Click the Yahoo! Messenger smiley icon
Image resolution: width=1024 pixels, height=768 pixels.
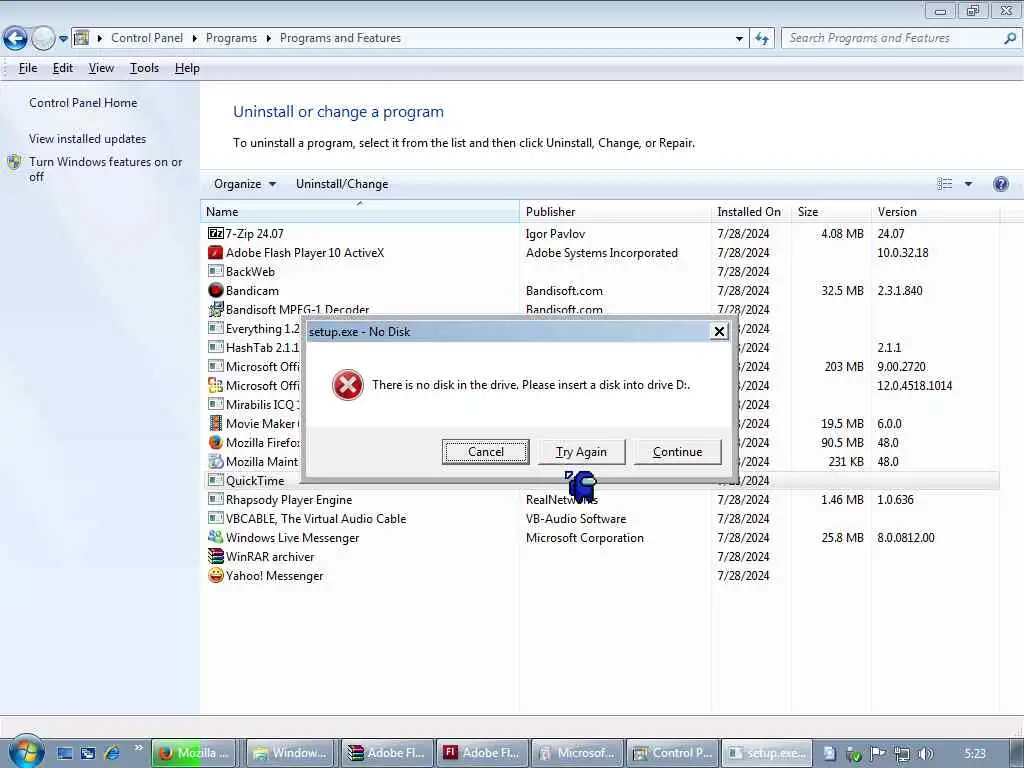[216, 575]
